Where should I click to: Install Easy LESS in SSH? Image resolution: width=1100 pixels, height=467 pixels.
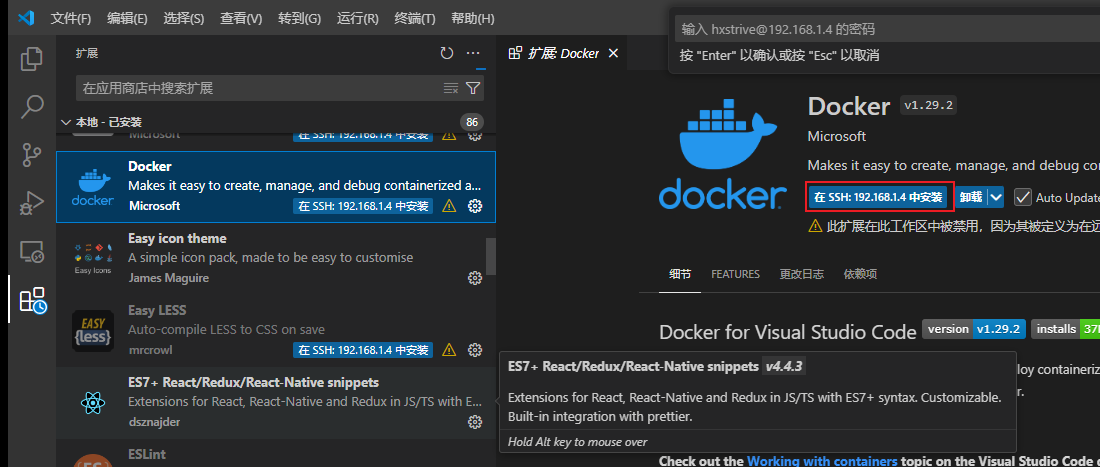tap(363, 350)
